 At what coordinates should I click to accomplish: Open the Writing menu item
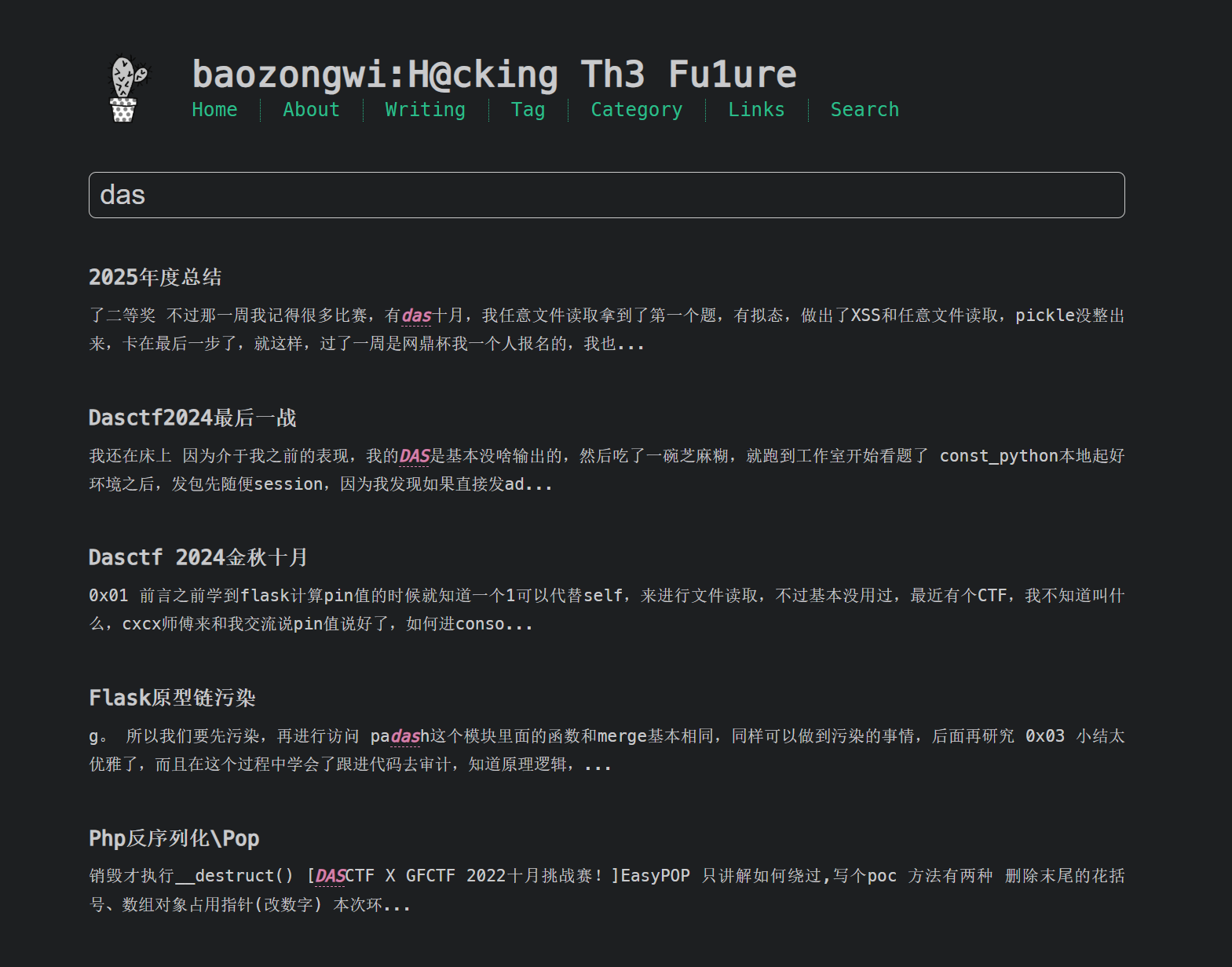[425, 110]
